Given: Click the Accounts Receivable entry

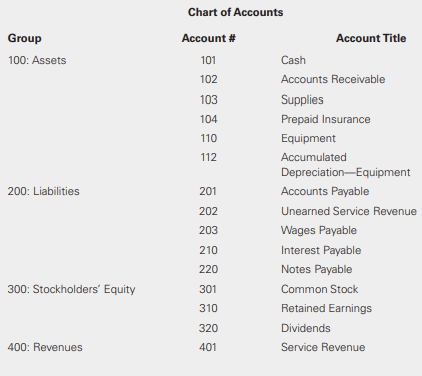Looking at the screenshot, I should pyautogui.click(x=333, y=79).
